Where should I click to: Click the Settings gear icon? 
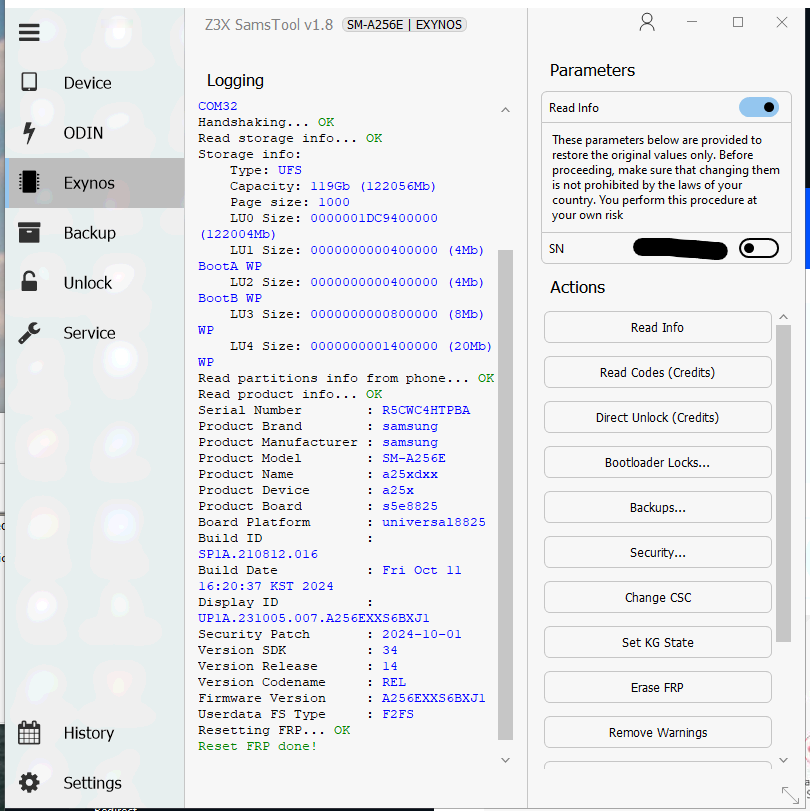click(x=29, y=783)
